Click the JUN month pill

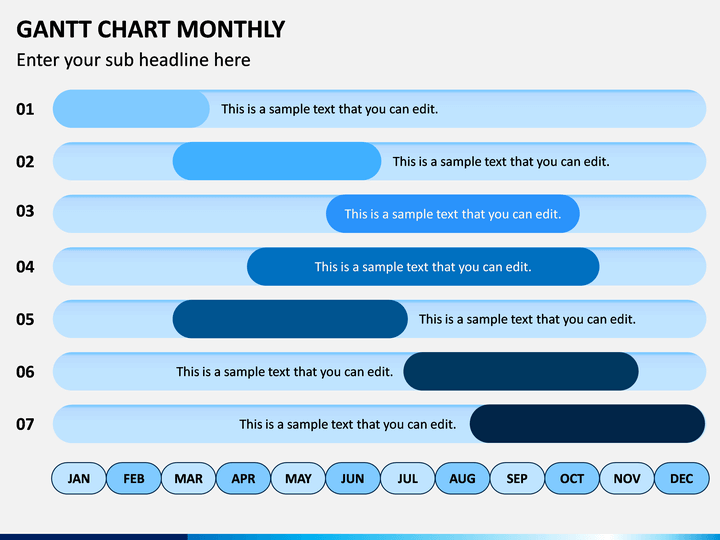point(353,478)
